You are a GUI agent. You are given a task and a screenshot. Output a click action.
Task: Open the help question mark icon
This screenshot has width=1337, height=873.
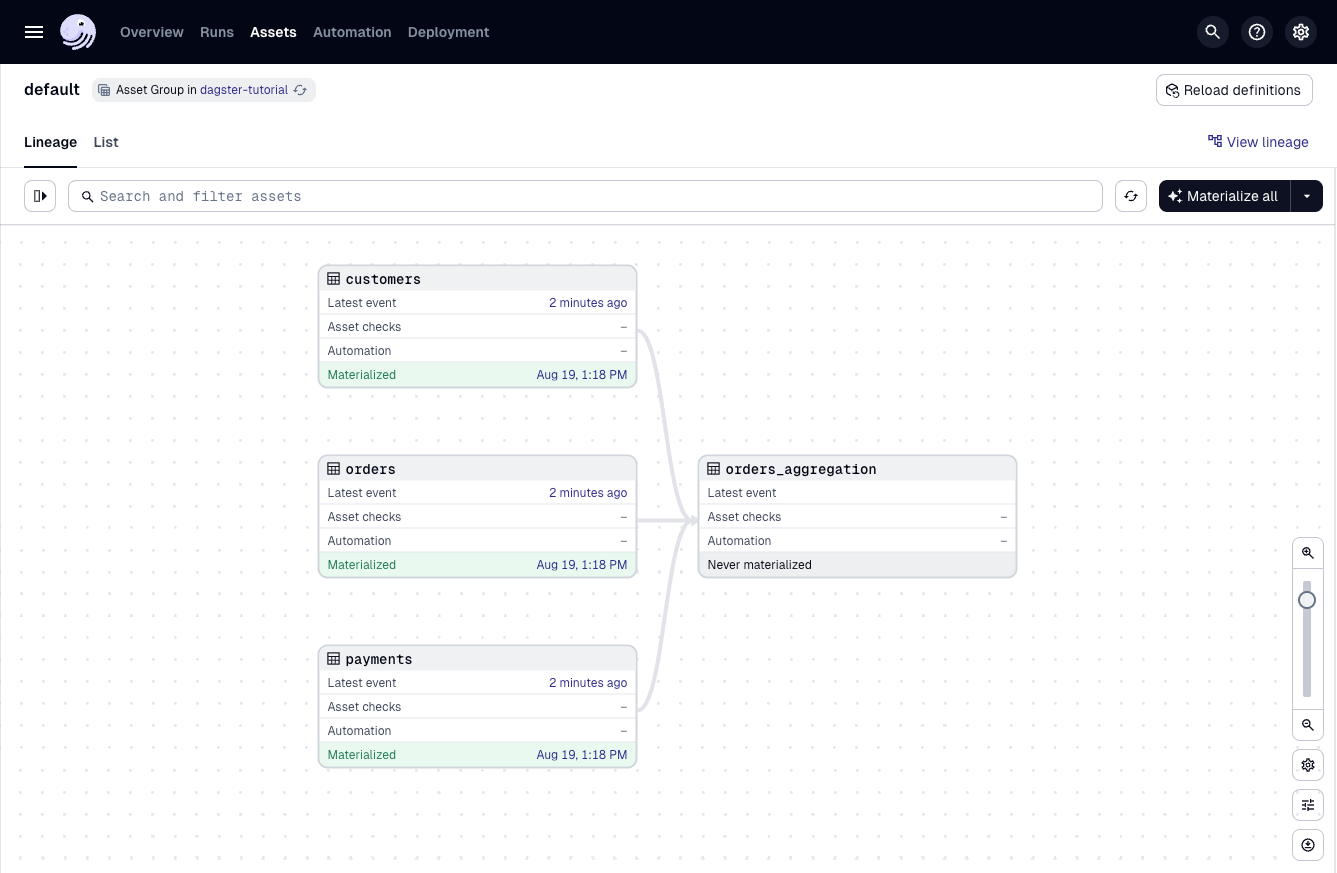click(1257, 32)
